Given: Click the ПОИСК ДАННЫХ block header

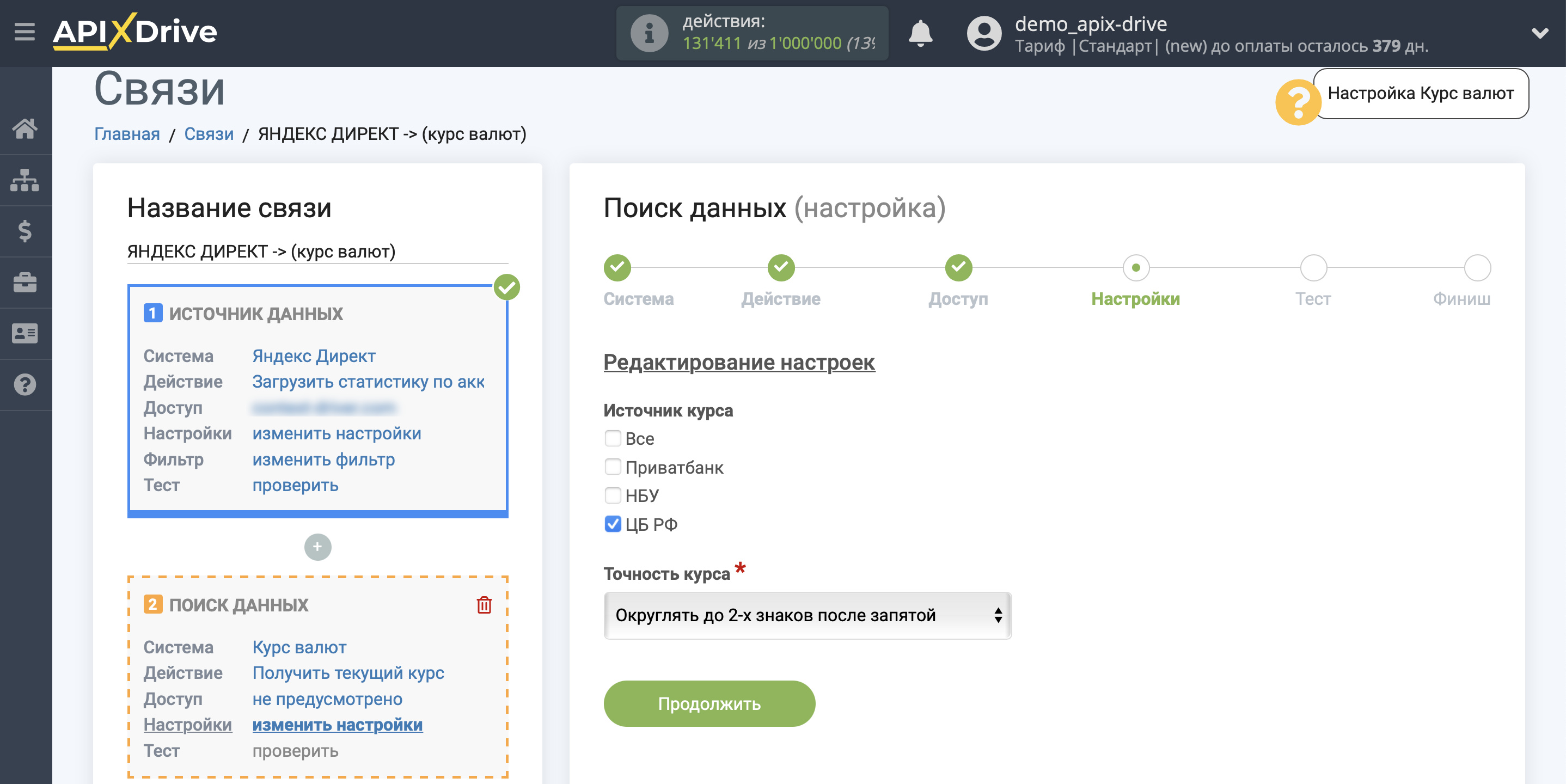Looking at the screenshot, I should [238, 605].
